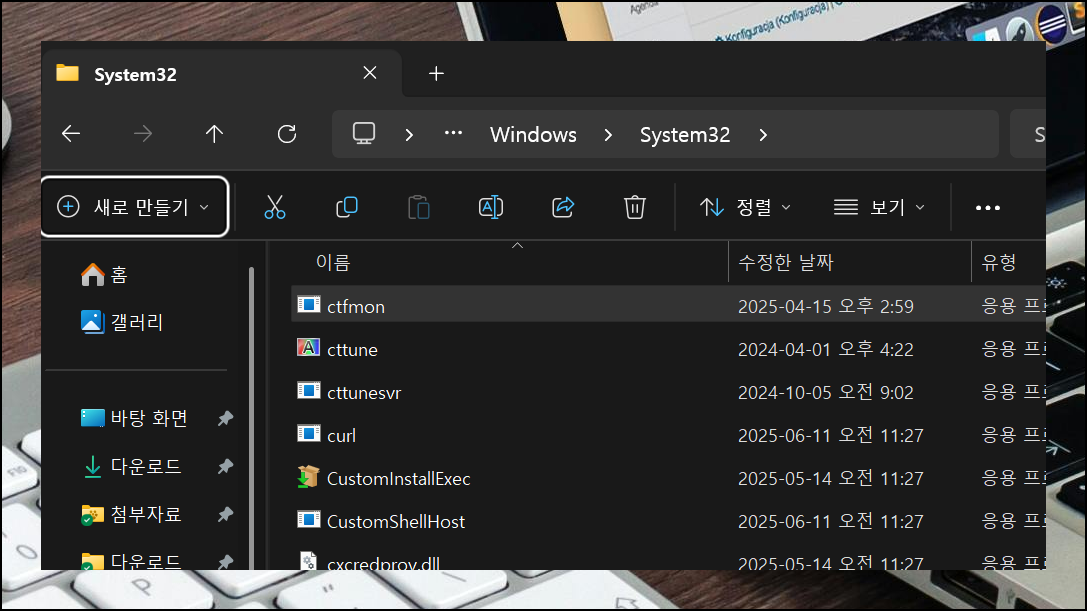Click the Share icon in toolbar
This screenshot has height=611, width=1087.
(x=563, y=207)
